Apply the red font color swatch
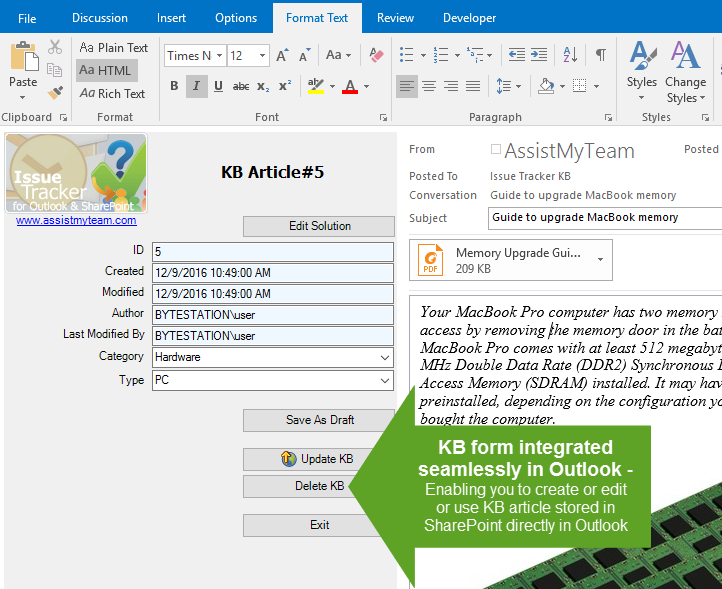Image resolution: width=722 pixels, height=589 pixels. coord(349,87)
